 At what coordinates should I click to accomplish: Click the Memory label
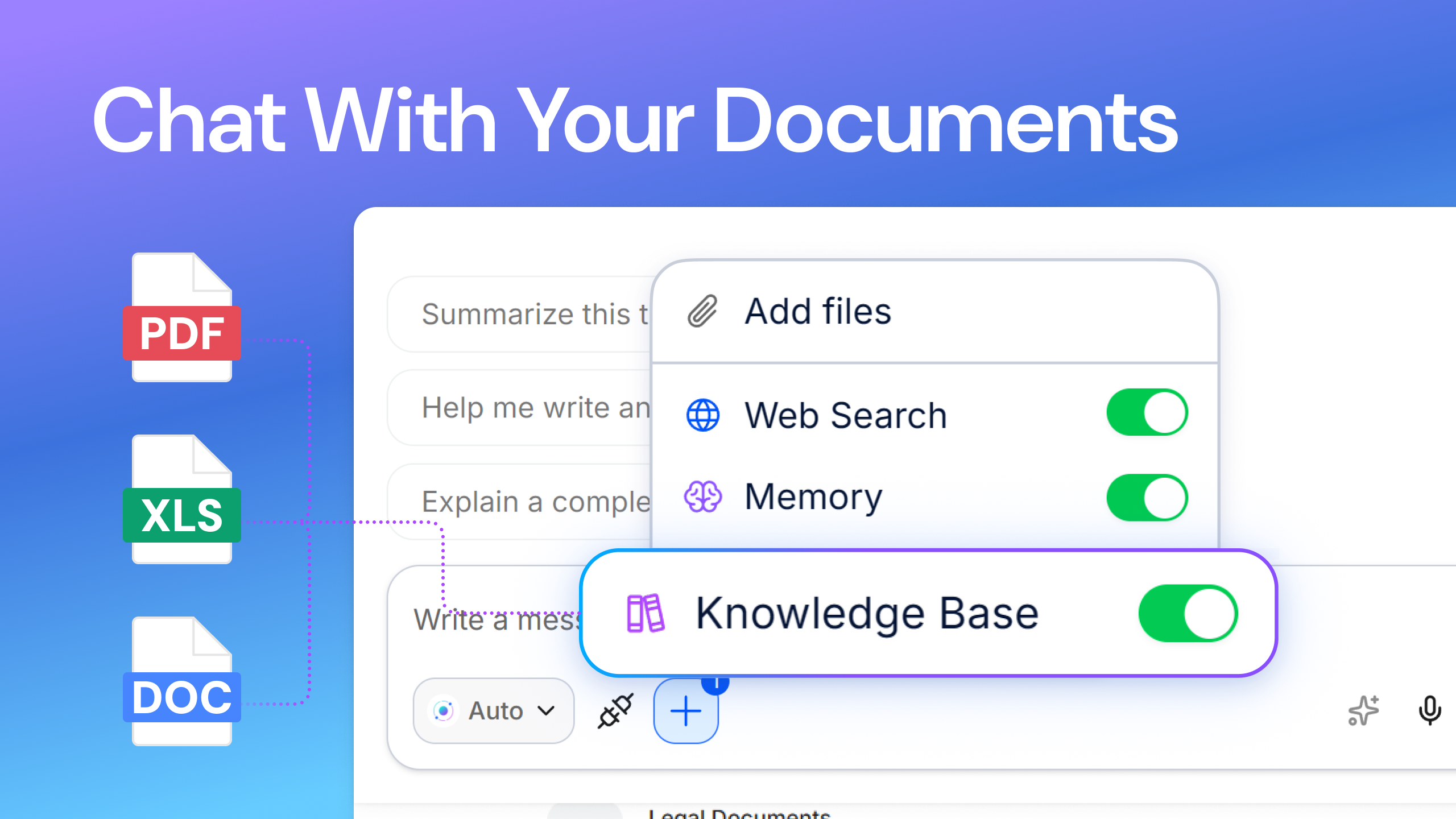tap(813, 497)
